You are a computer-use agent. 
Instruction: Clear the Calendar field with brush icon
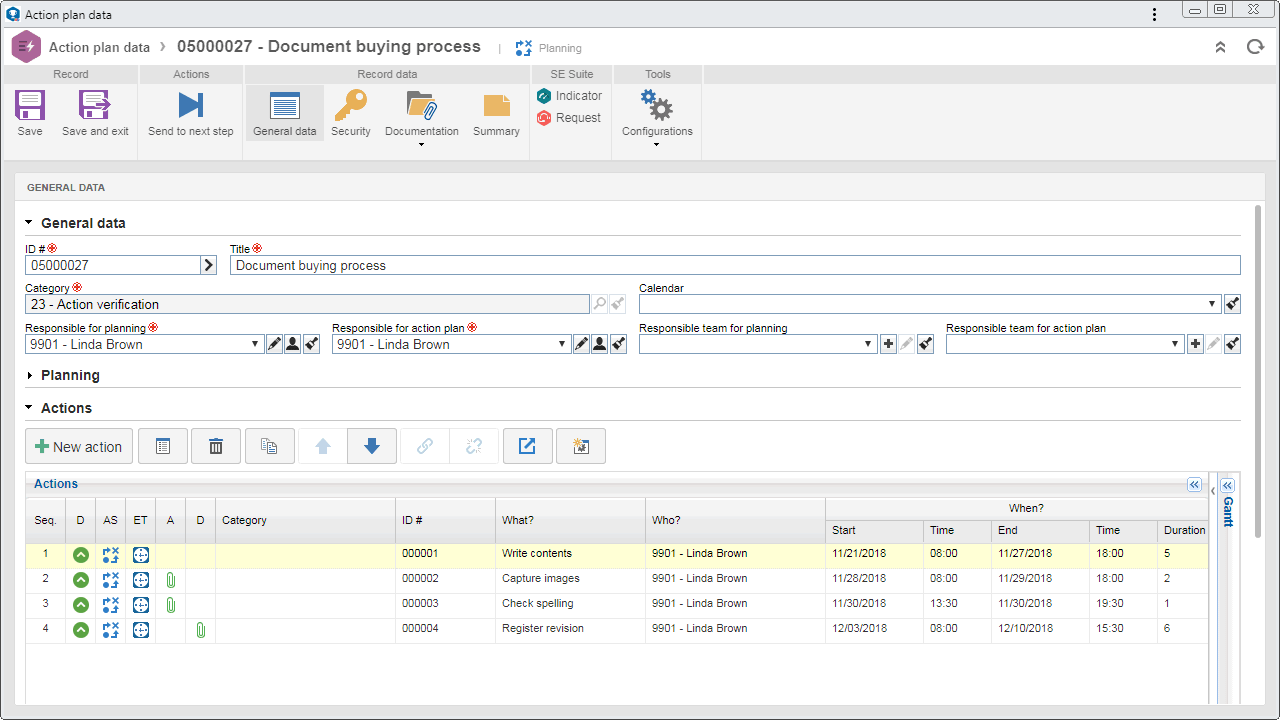(x=1233, y=304)
